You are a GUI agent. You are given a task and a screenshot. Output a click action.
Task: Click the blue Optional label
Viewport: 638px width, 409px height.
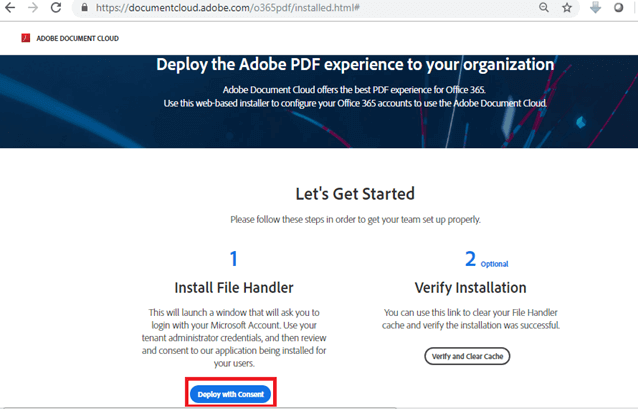coord(494,264)
